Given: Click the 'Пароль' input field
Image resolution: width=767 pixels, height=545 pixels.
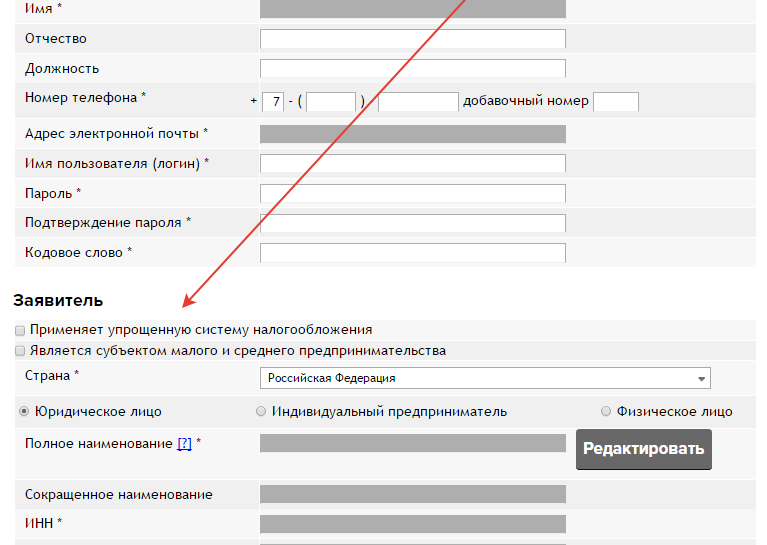Looking at the screenshot, I should pyautogui.click(x=412, y=193).
